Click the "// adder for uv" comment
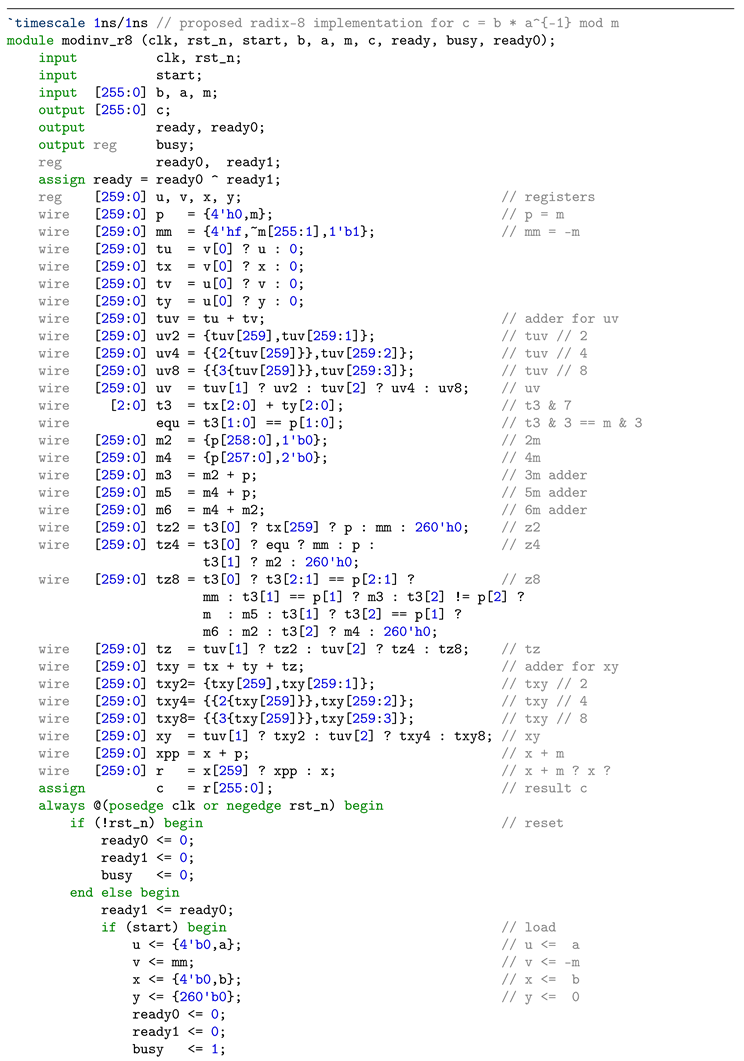This screenshot has width=744, height=1061. tap(560, 319)
